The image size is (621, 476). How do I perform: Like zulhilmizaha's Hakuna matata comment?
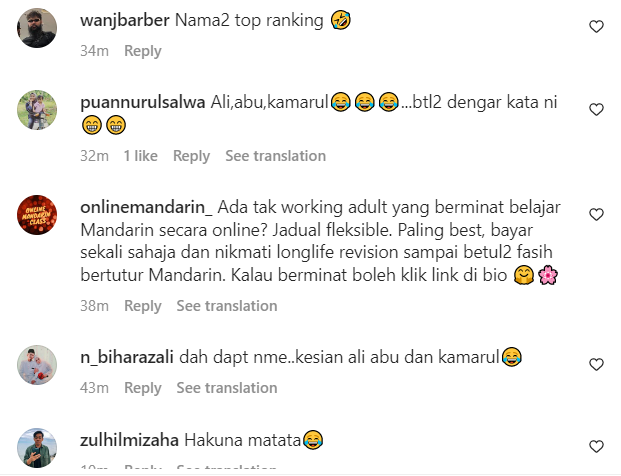(596, 446)
